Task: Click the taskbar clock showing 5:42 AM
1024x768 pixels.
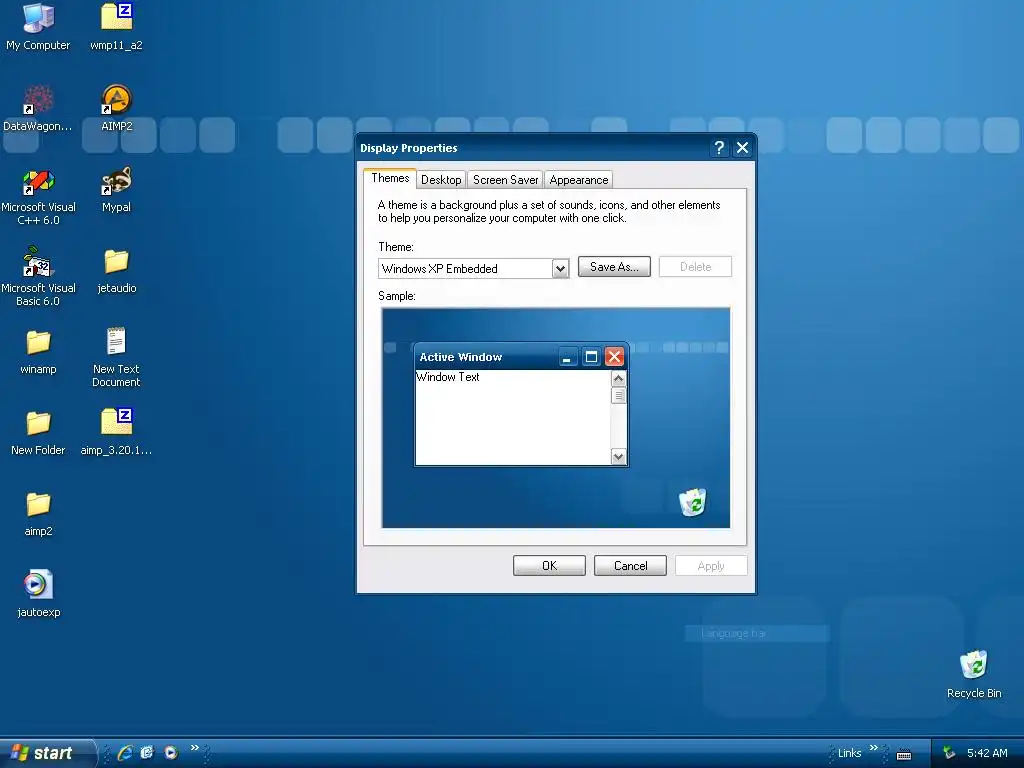Action: point(987,753)
